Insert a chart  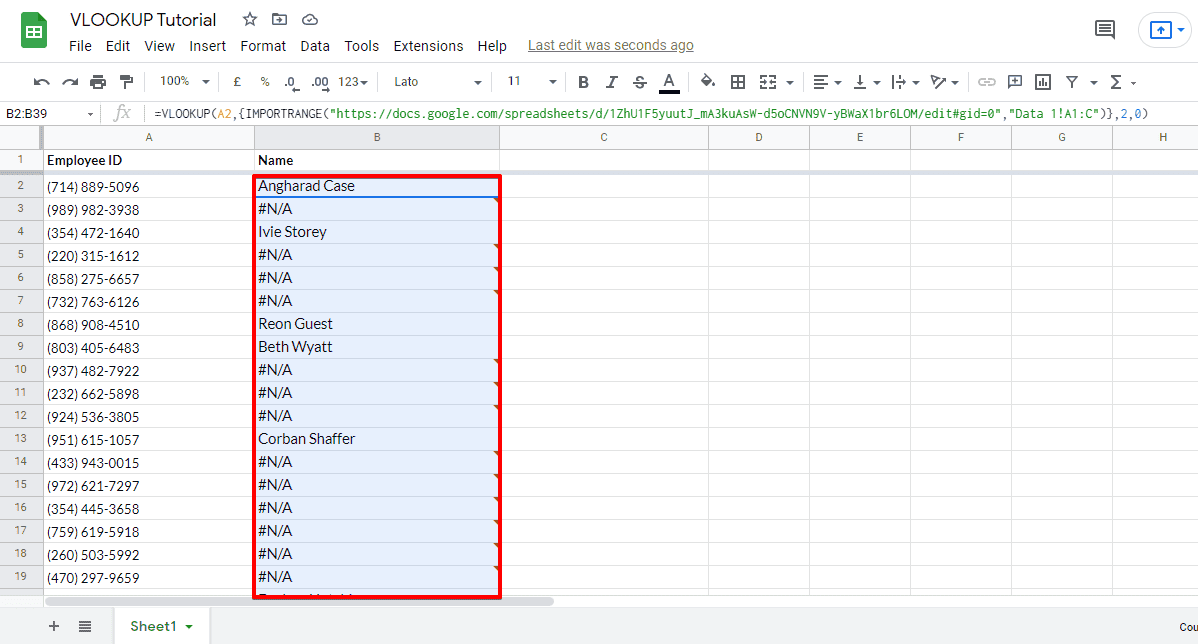1043,81
